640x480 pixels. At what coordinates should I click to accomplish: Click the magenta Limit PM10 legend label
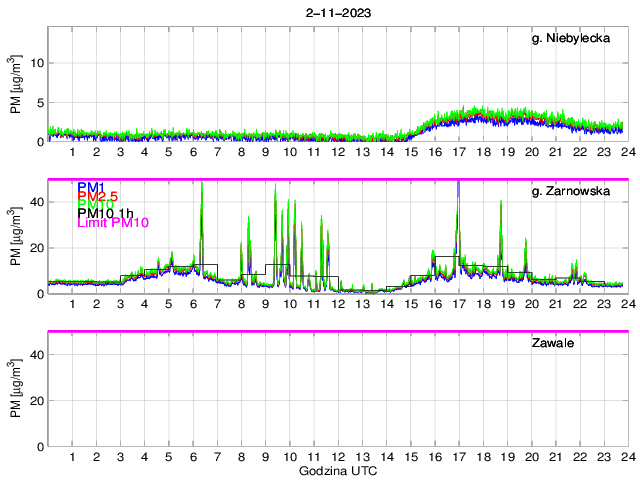[113, 223]
